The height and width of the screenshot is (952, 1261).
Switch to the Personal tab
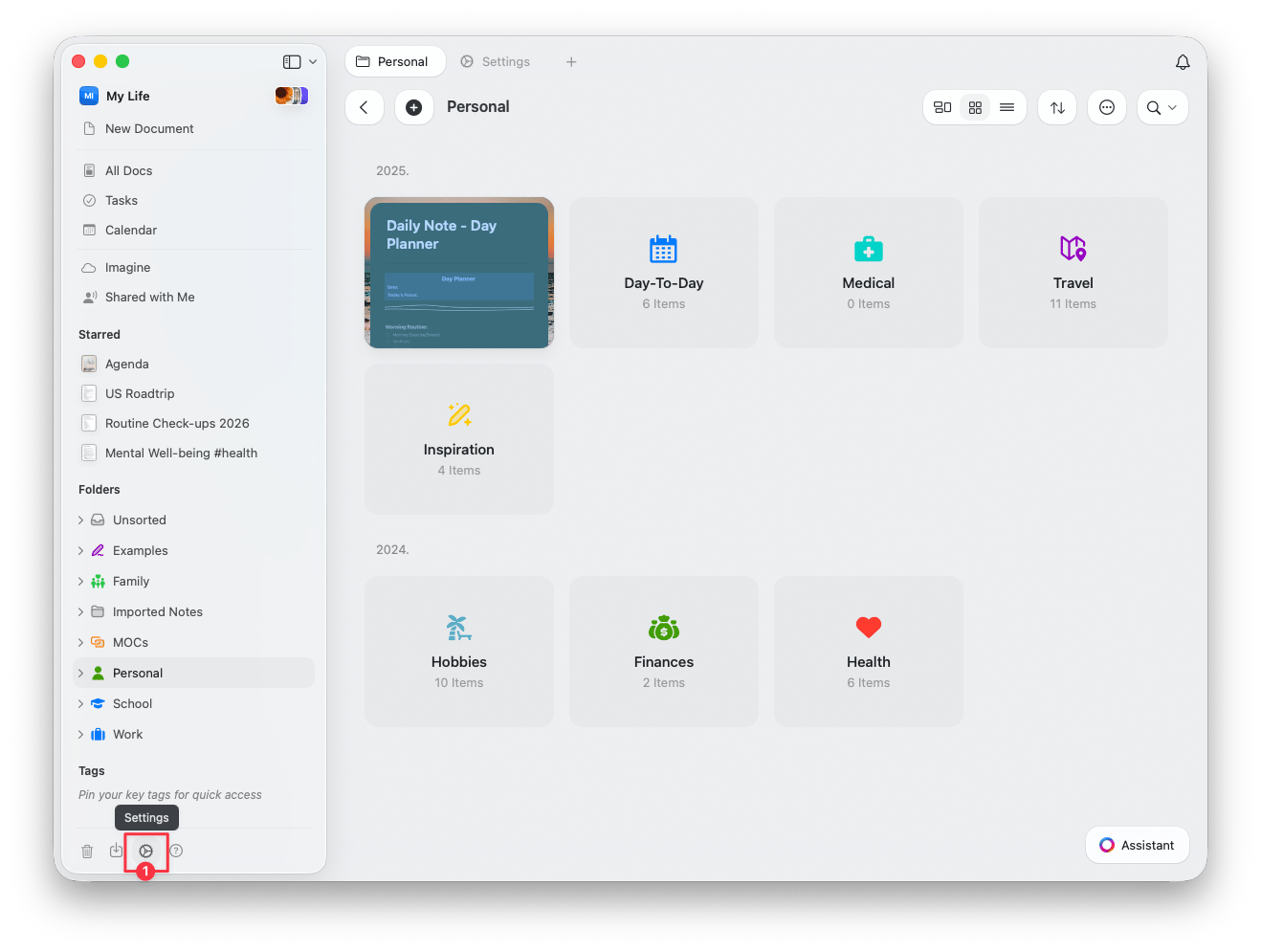click(394, 61)
